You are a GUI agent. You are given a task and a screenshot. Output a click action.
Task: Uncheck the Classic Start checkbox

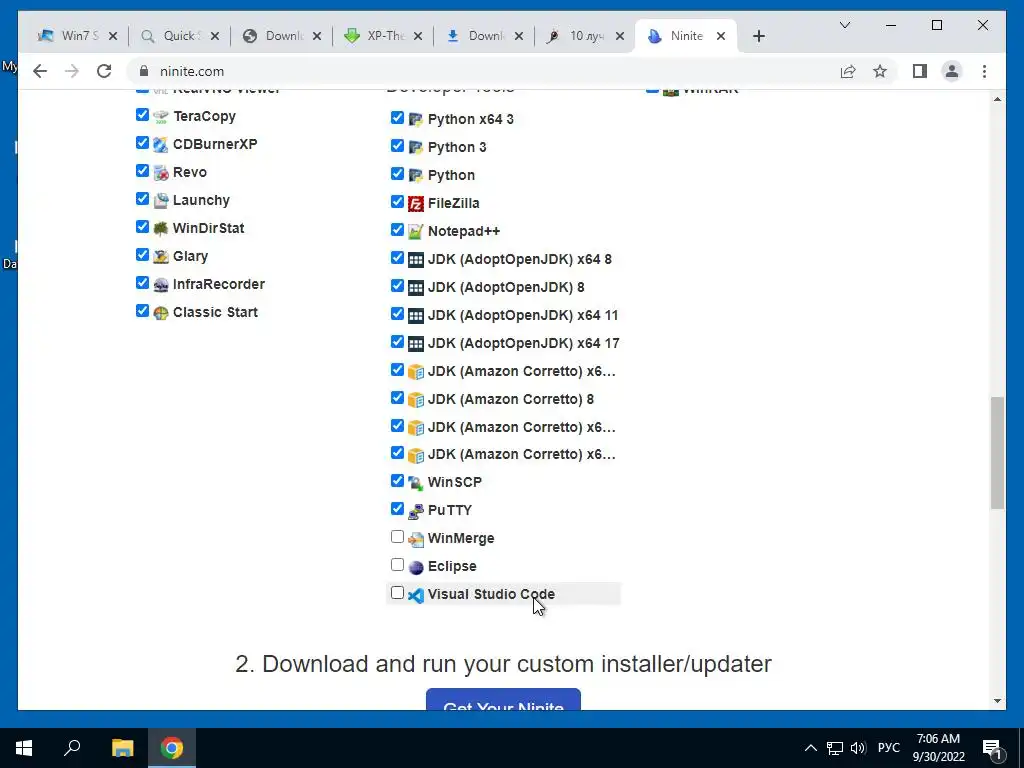point(142,311)
